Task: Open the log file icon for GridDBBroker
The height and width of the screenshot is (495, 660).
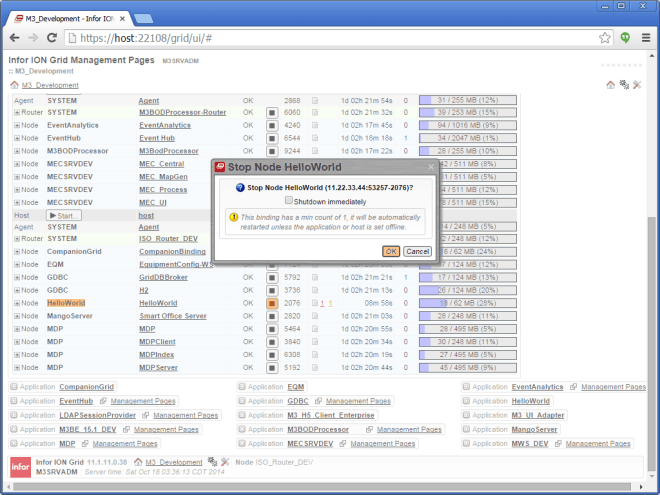Action: (314, 277)
